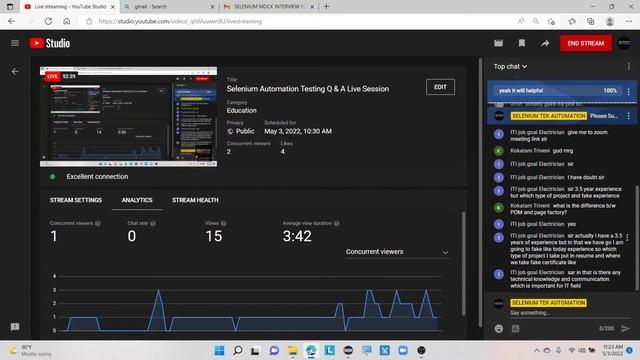Click the Public privacy setting
The height and width of the screenshot is (360, 640).
[241, 131]
